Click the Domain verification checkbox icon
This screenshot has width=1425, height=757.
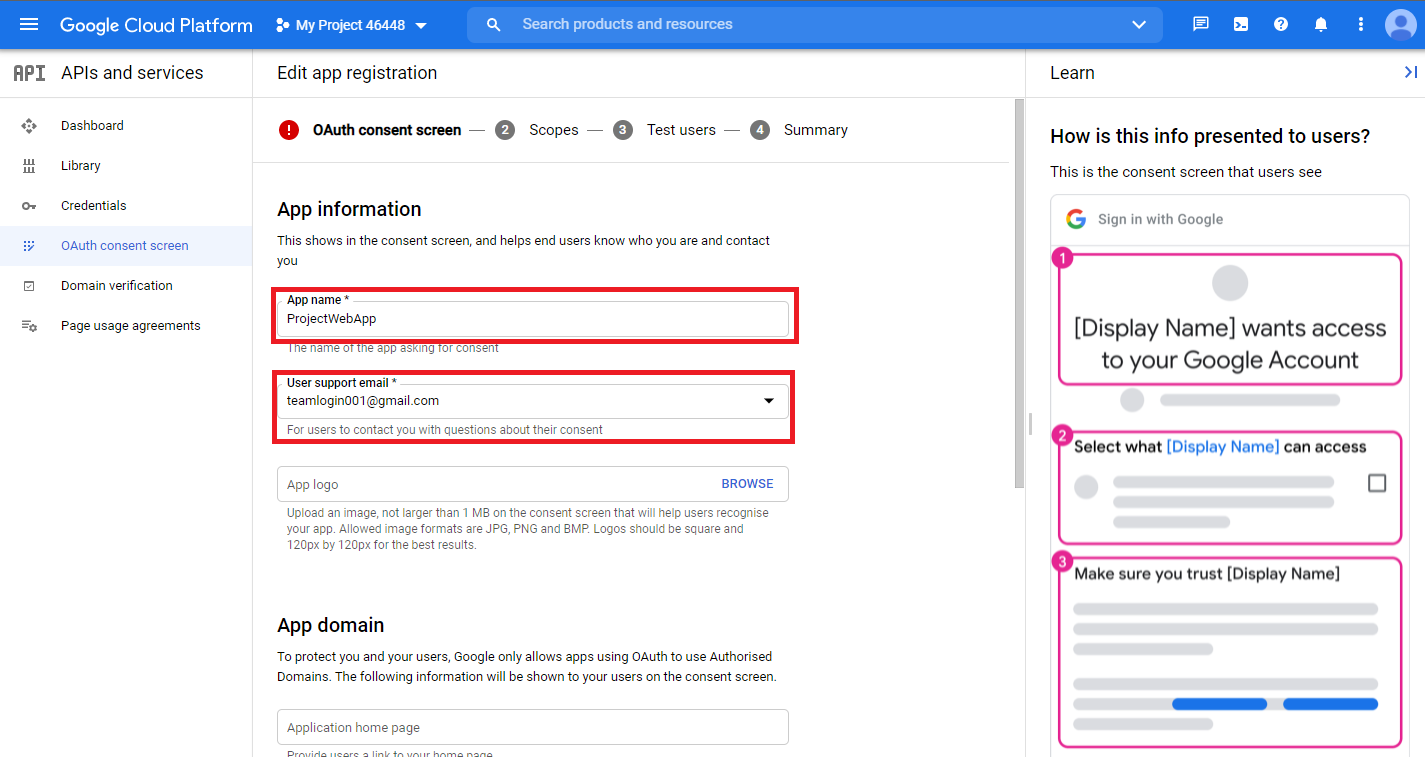point(29,286)
